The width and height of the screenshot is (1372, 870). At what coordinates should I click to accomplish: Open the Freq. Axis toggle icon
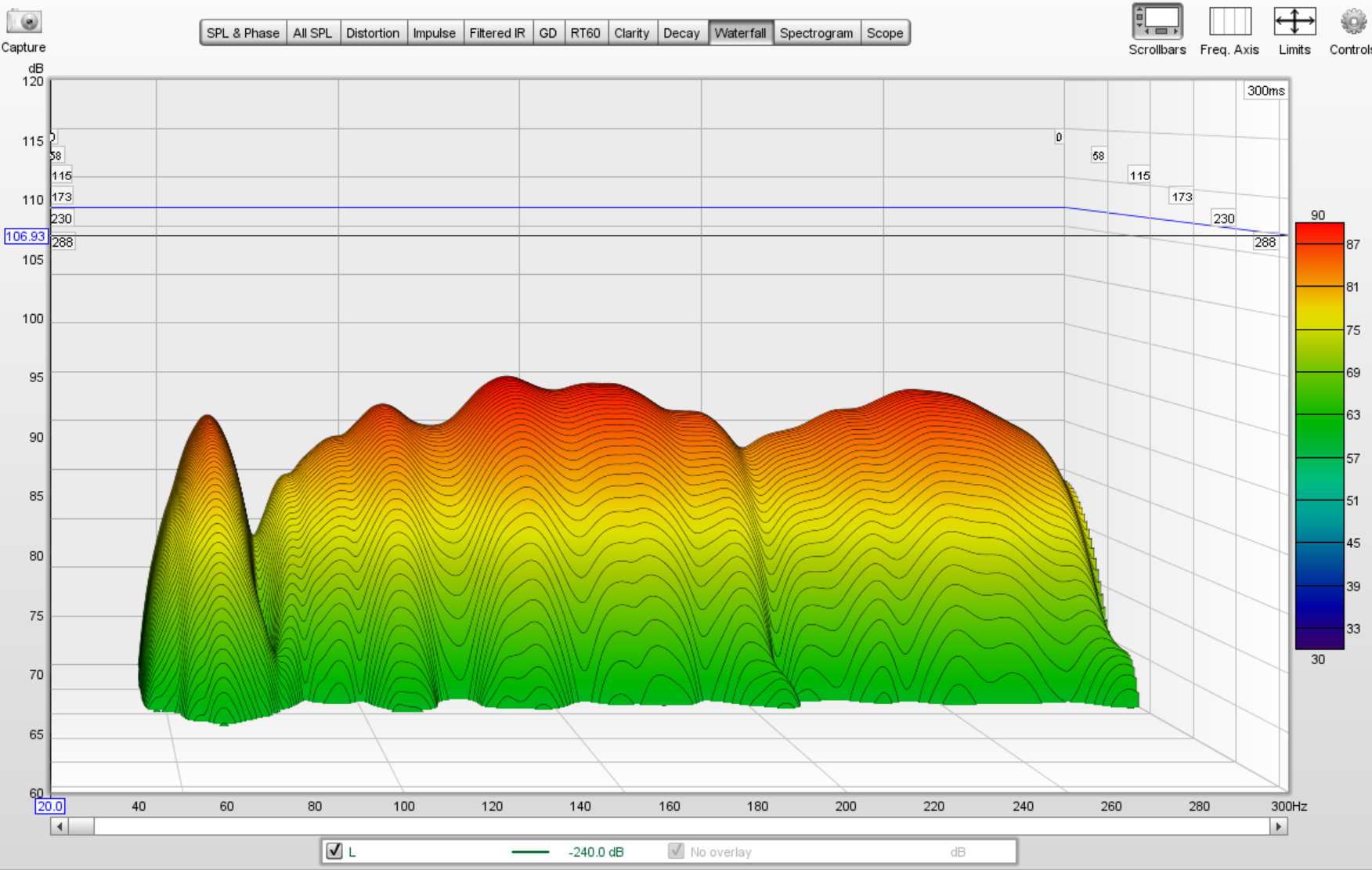pyautogui.click(x=1229, y=21)
